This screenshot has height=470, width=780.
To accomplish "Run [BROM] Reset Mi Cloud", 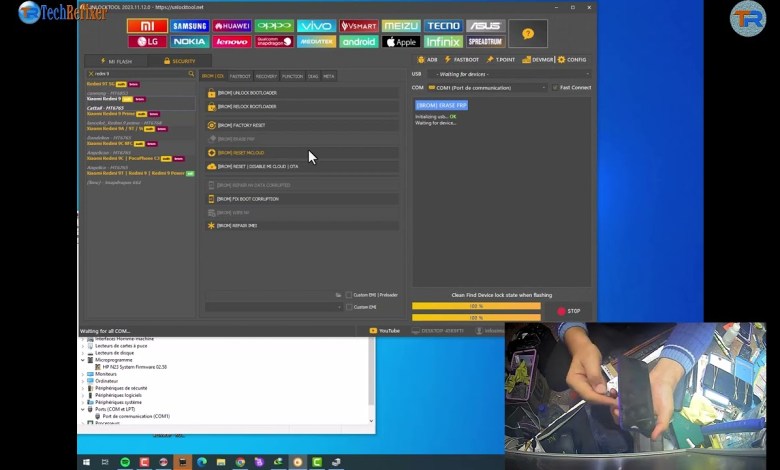I will [302, 153].
